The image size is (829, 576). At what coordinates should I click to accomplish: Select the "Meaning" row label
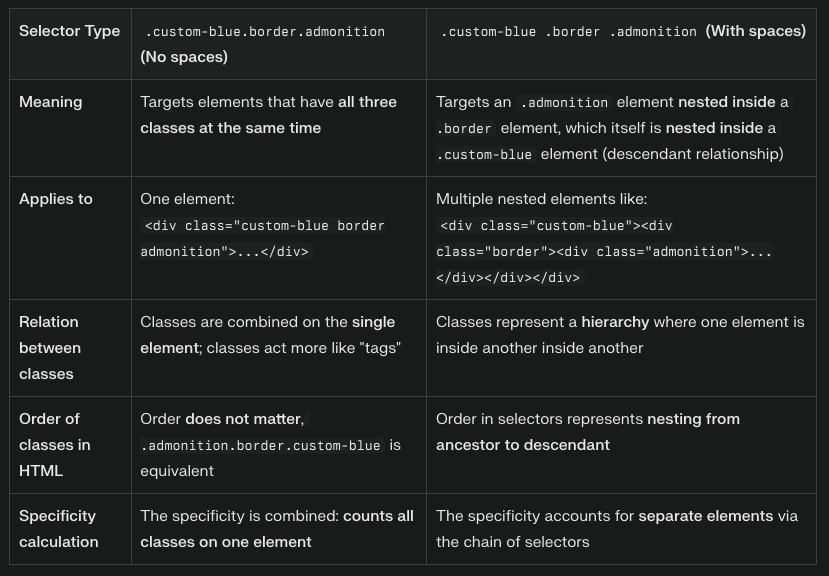tap(50, 102)
